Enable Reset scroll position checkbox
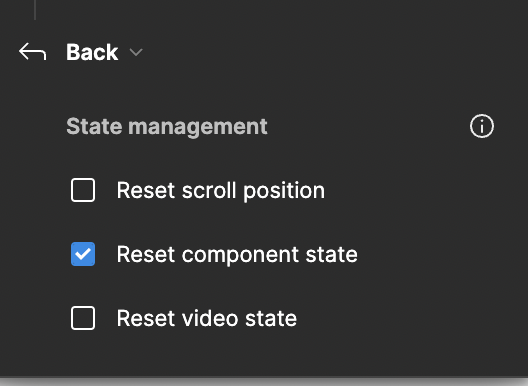Screen dimensions: 528x386 point(83,190)
